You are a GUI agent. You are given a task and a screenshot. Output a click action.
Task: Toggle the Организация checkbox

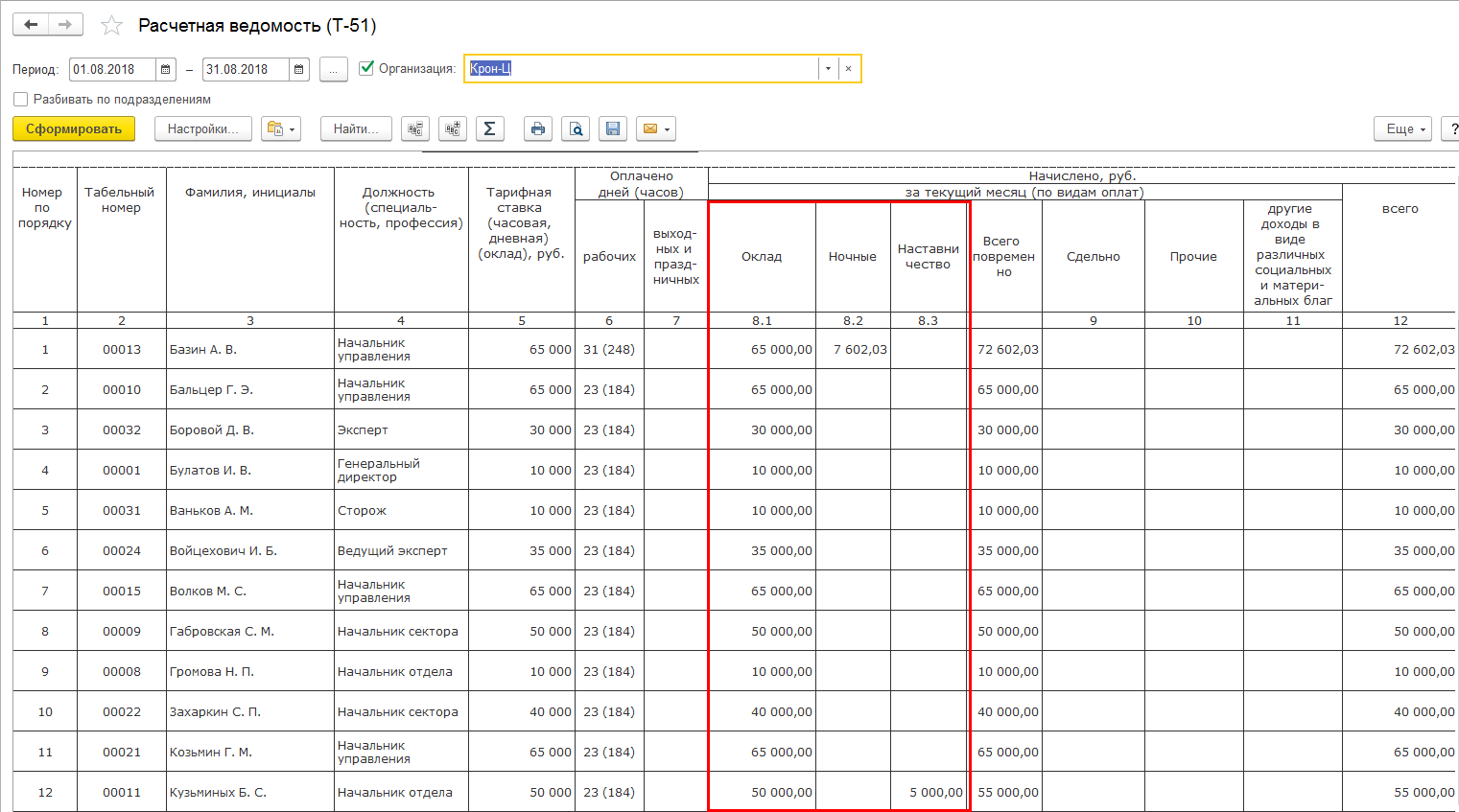[366, 68]
